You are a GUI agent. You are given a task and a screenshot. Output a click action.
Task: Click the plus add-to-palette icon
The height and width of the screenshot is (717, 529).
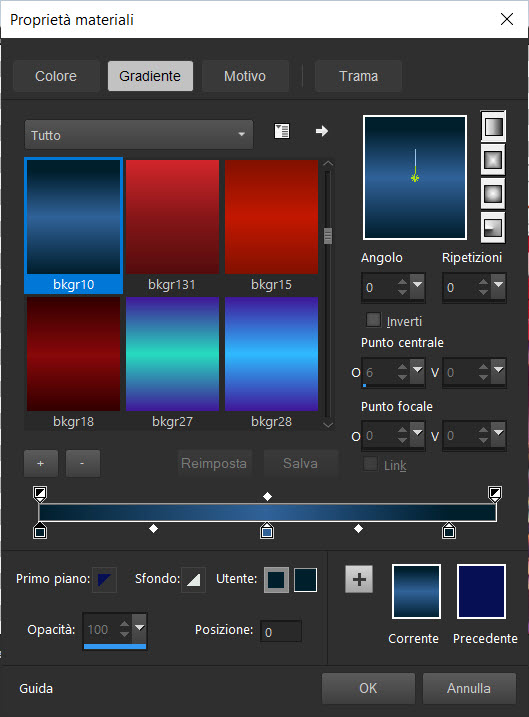click(359, 579)
